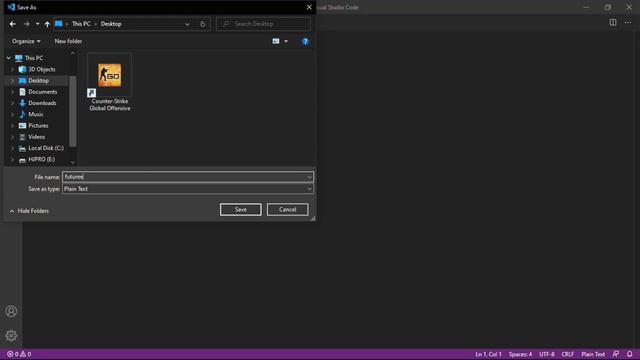Open notifications bell in status bar
The width and height of the screenshot is (640, 360).
click(629, 354)
